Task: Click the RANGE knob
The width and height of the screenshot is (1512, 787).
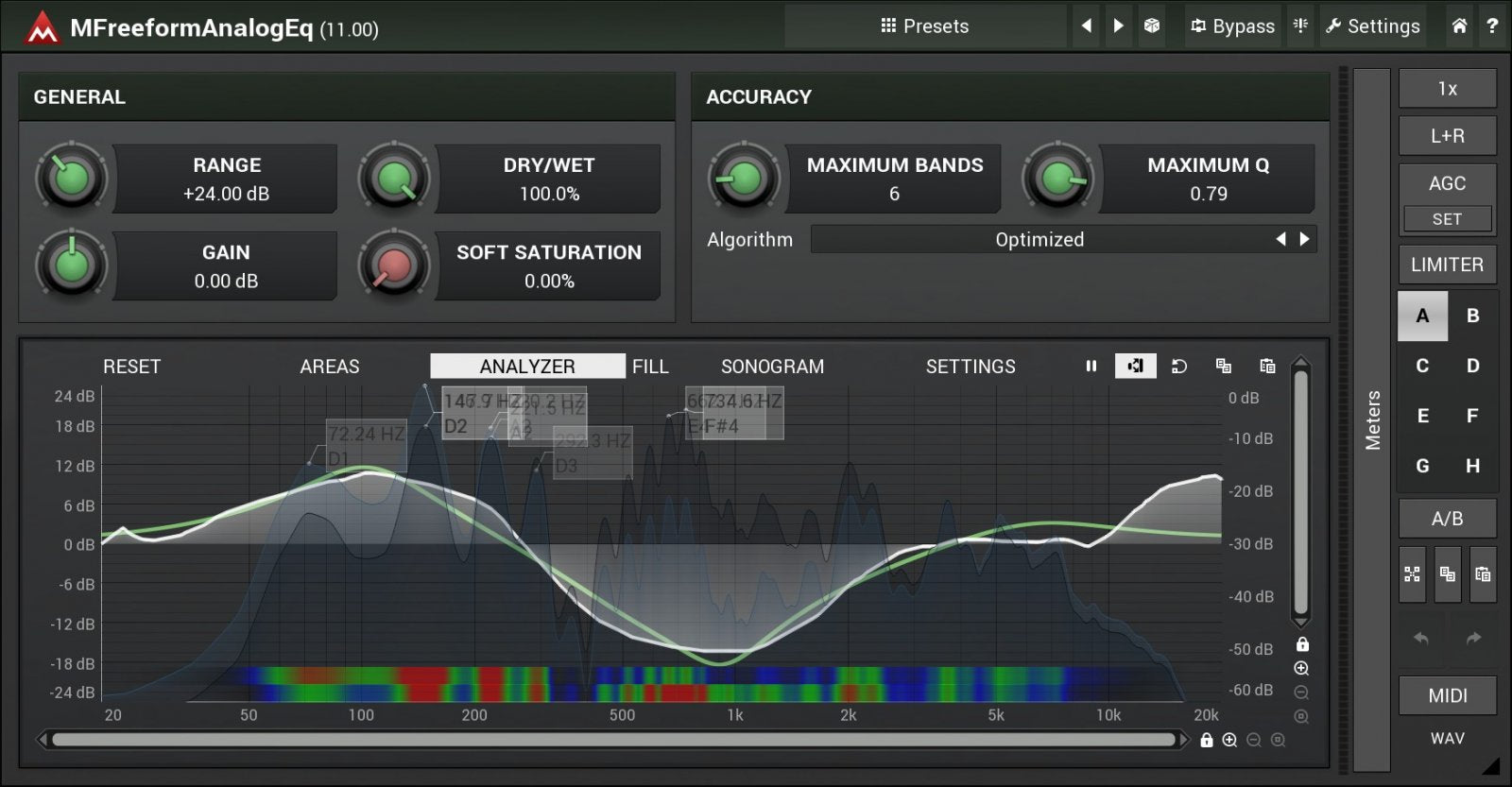Action: point(71,178)
